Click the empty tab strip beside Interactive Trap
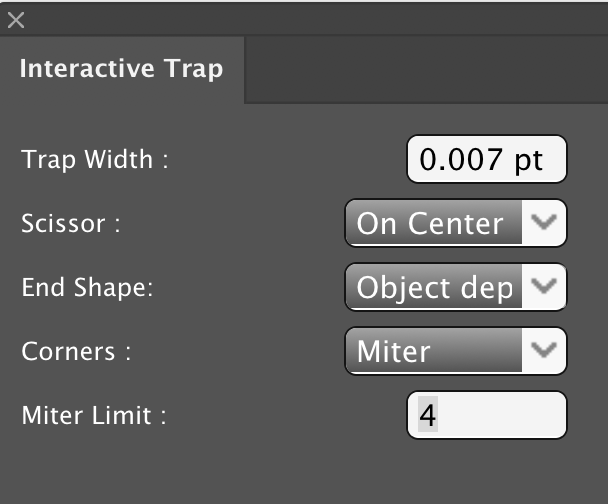The width and height of the screenshot is (608, 504). (x=425, y=69)
